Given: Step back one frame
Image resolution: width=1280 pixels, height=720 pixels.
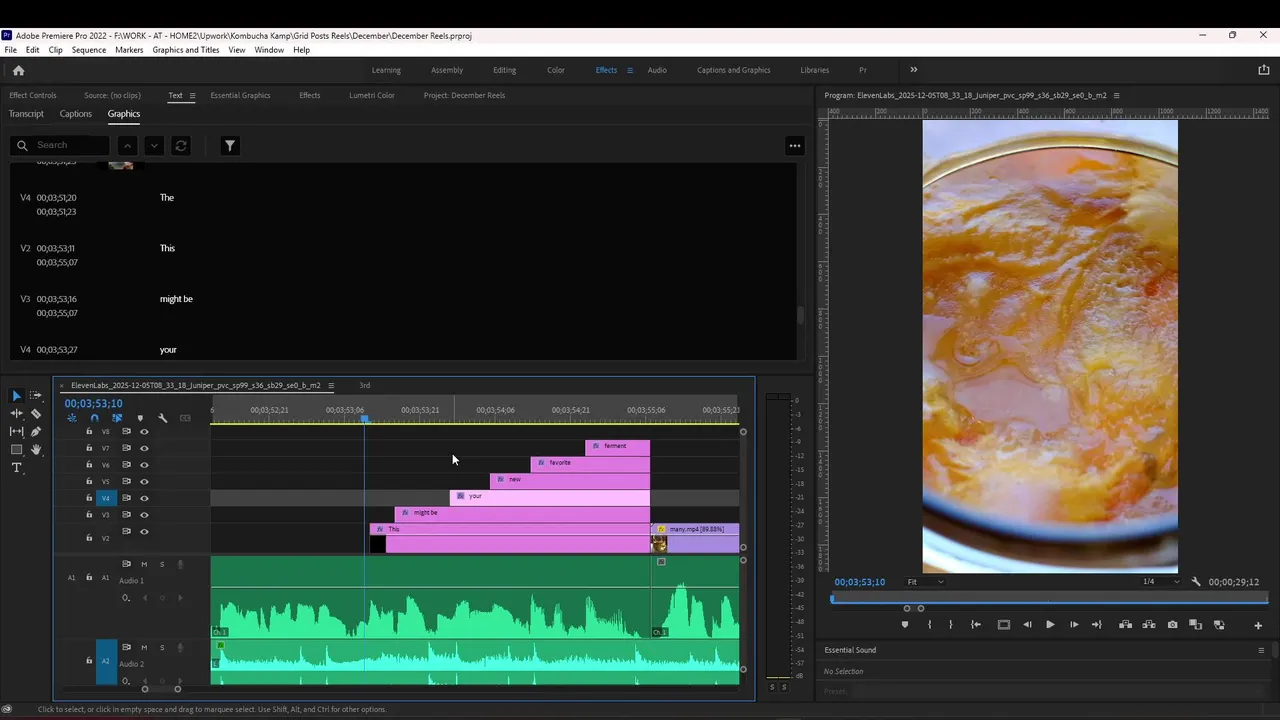Looking at the screenshot, I should [x=1027, y=625].
